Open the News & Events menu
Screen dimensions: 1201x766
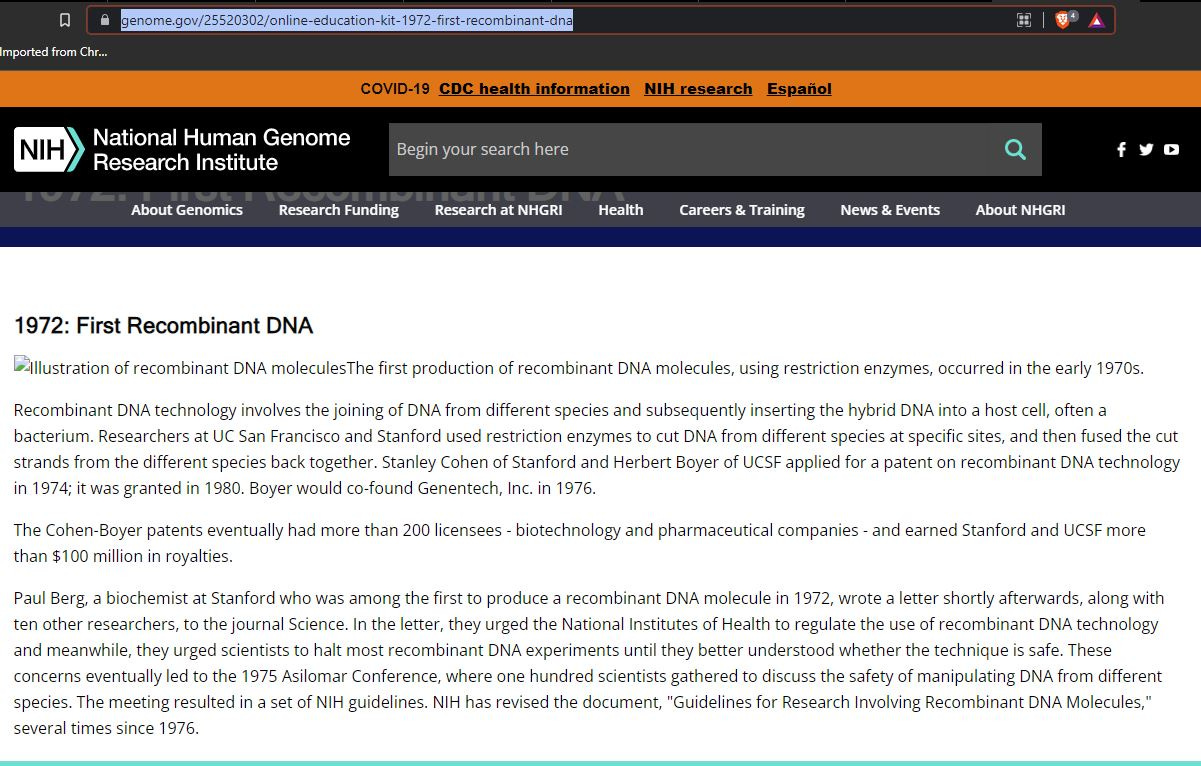[x=890, y=210]
